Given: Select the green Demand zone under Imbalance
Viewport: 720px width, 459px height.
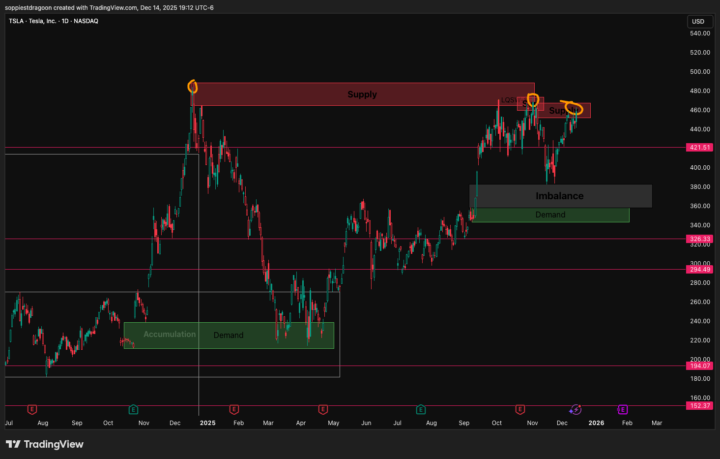Looking at the screenshot, I should click(x=550, y=215).
